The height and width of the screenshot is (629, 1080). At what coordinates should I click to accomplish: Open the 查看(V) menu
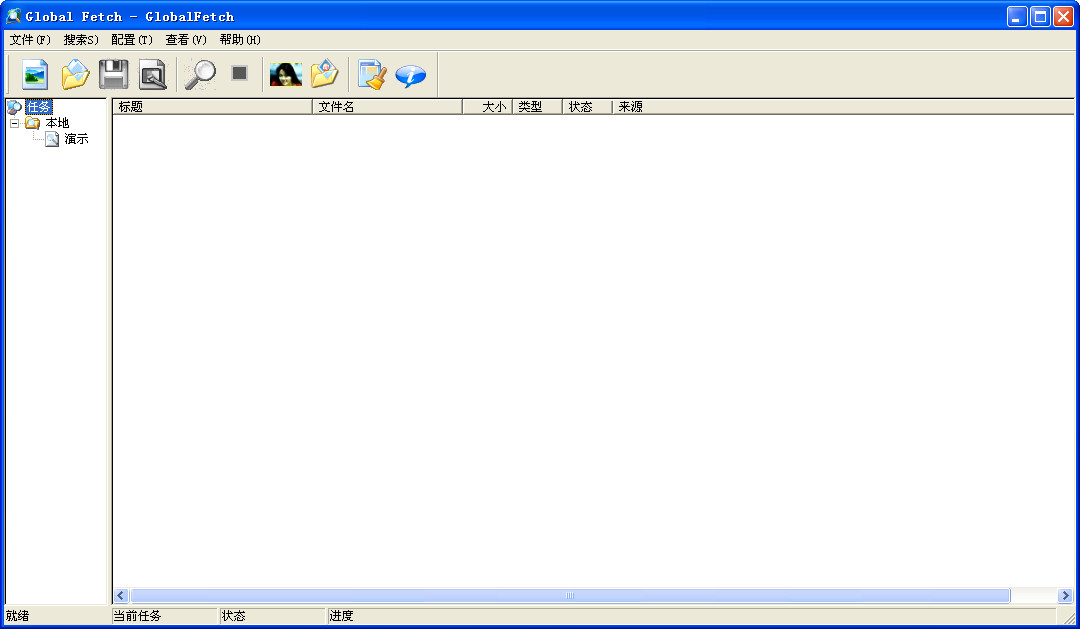pos(185,40)
